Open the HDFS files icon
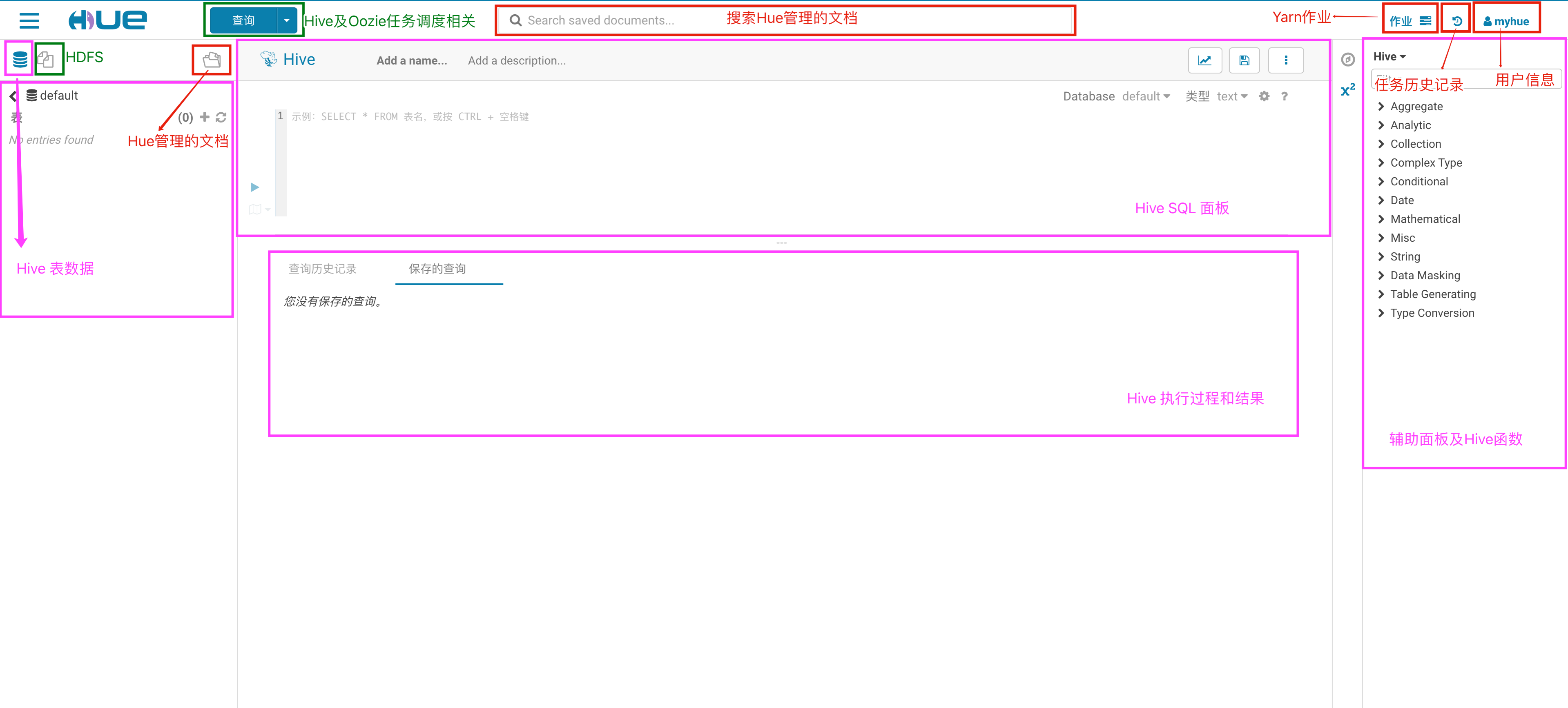The height and width of the screenshot is (708, 1568). 46,59
